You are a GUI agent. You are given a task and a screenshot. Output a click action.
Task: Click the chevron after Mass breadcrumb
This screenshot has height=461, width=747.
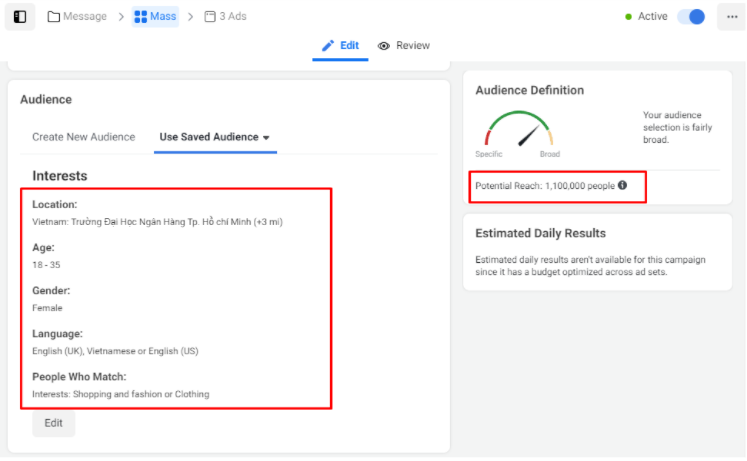[x=191, y=17]
